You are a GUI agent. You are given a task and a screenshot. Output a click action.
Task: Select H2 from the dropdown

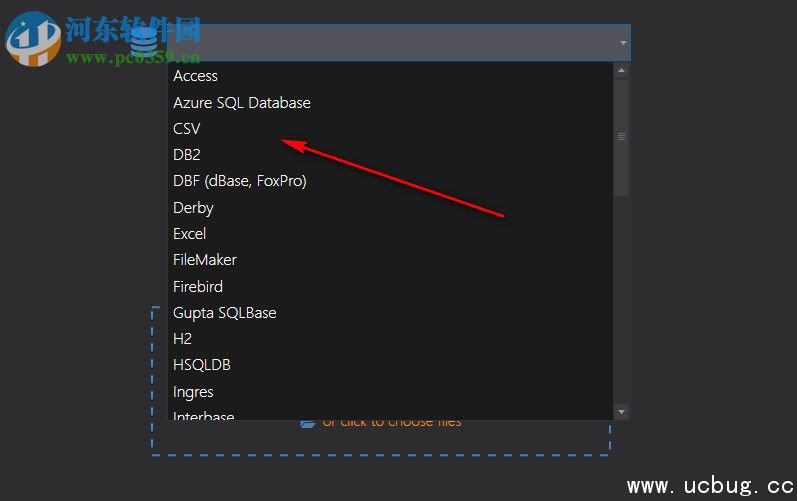(x=182, y=339)
